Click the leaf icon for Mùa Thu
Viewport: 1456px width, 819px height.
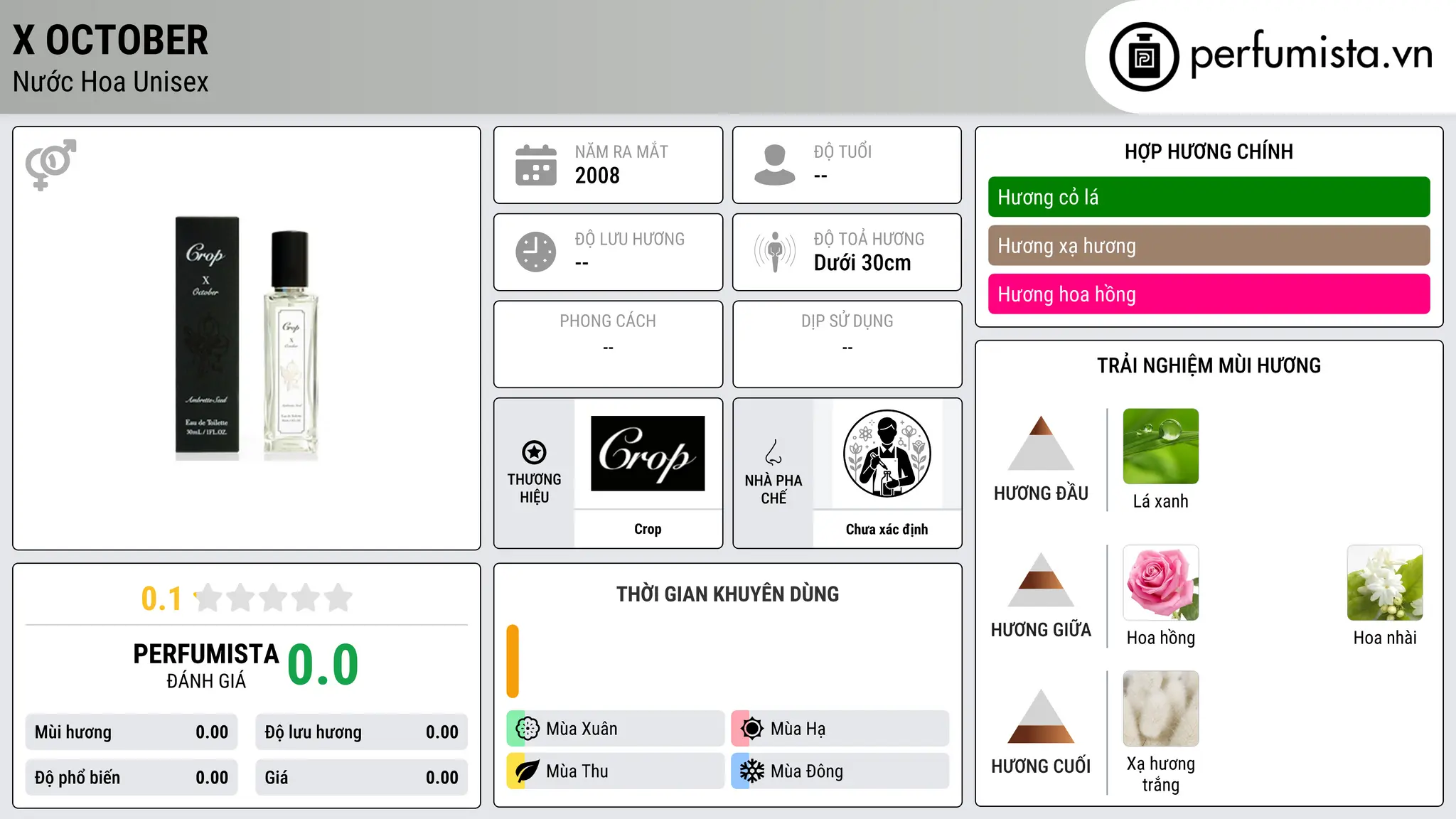click(x=528, y=771)
